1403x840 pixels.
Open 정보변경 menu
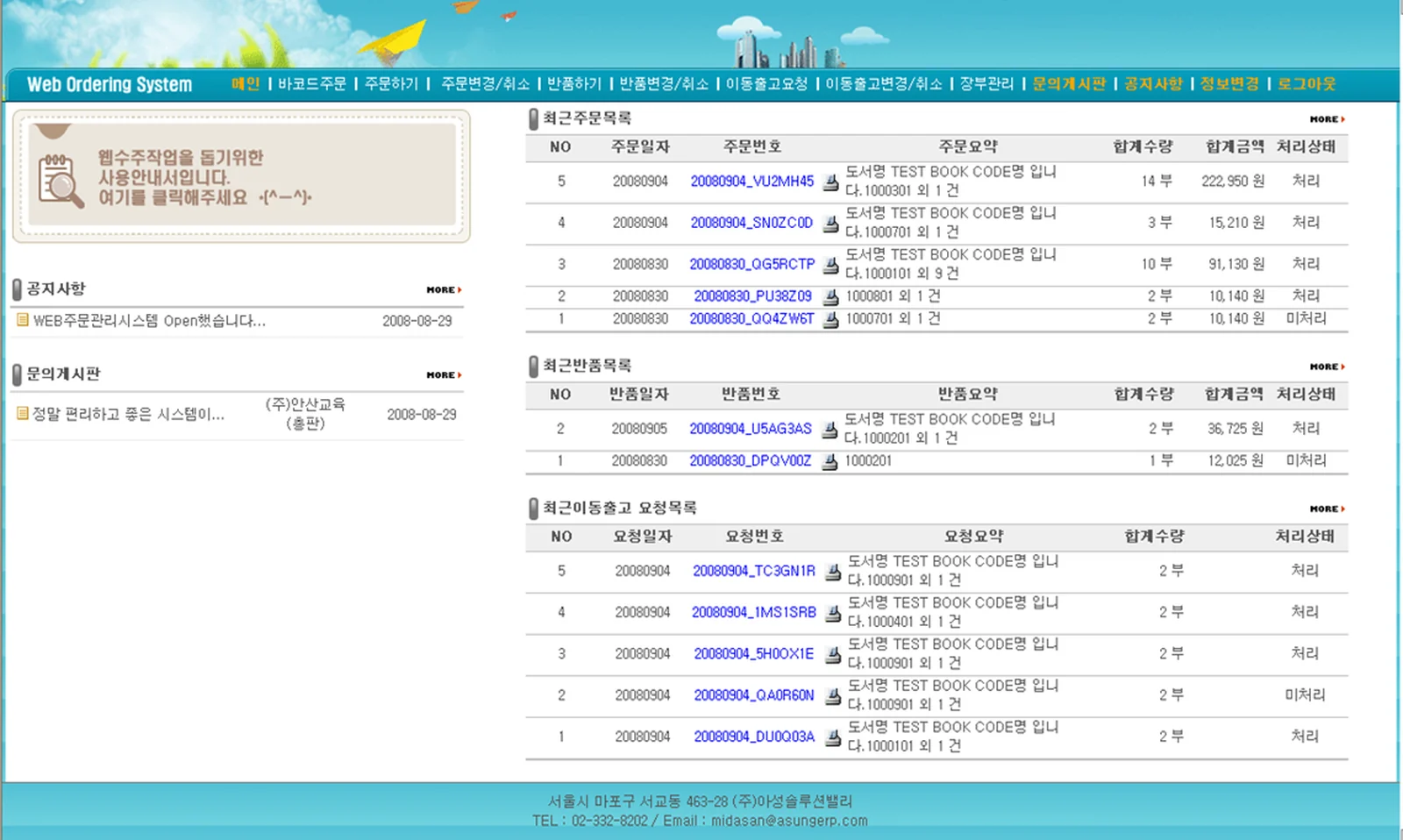click(x=1229, y=84)
